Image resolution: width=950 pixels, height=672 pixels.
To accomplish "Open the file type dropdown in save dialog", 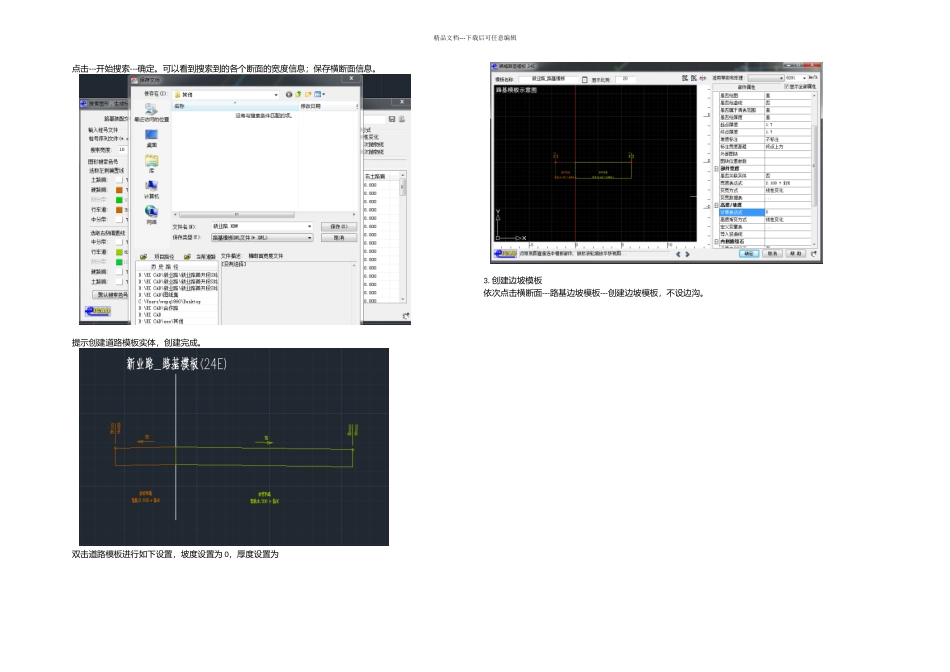I will click(x=310, y=238).
